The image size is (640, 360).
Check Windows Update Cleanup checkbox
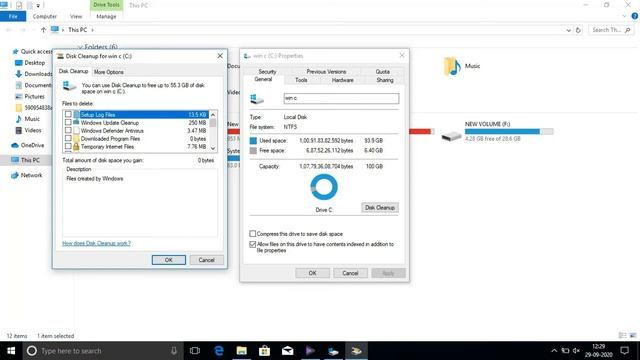[68, 122]
